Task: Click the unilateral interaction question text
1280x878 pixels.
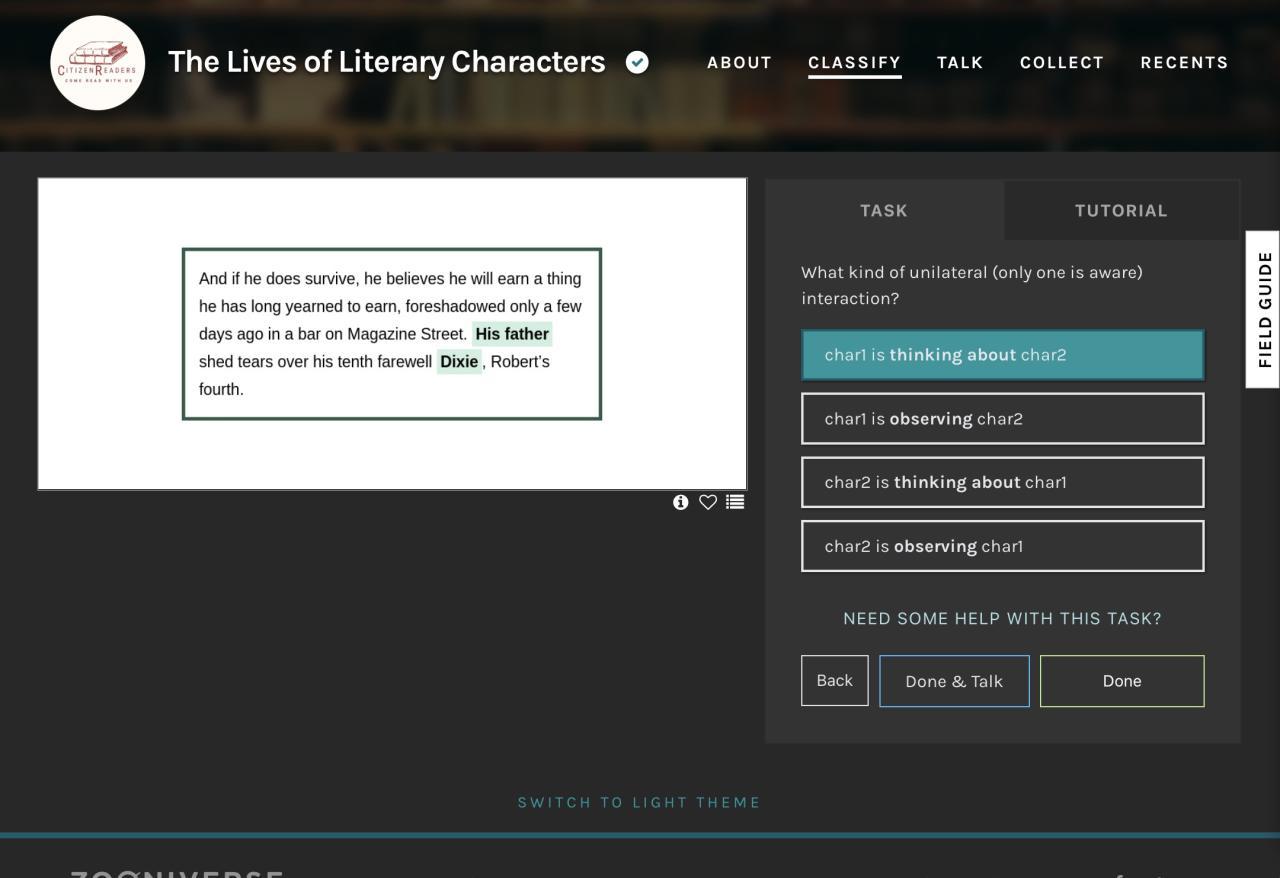Action: point(972,285)
